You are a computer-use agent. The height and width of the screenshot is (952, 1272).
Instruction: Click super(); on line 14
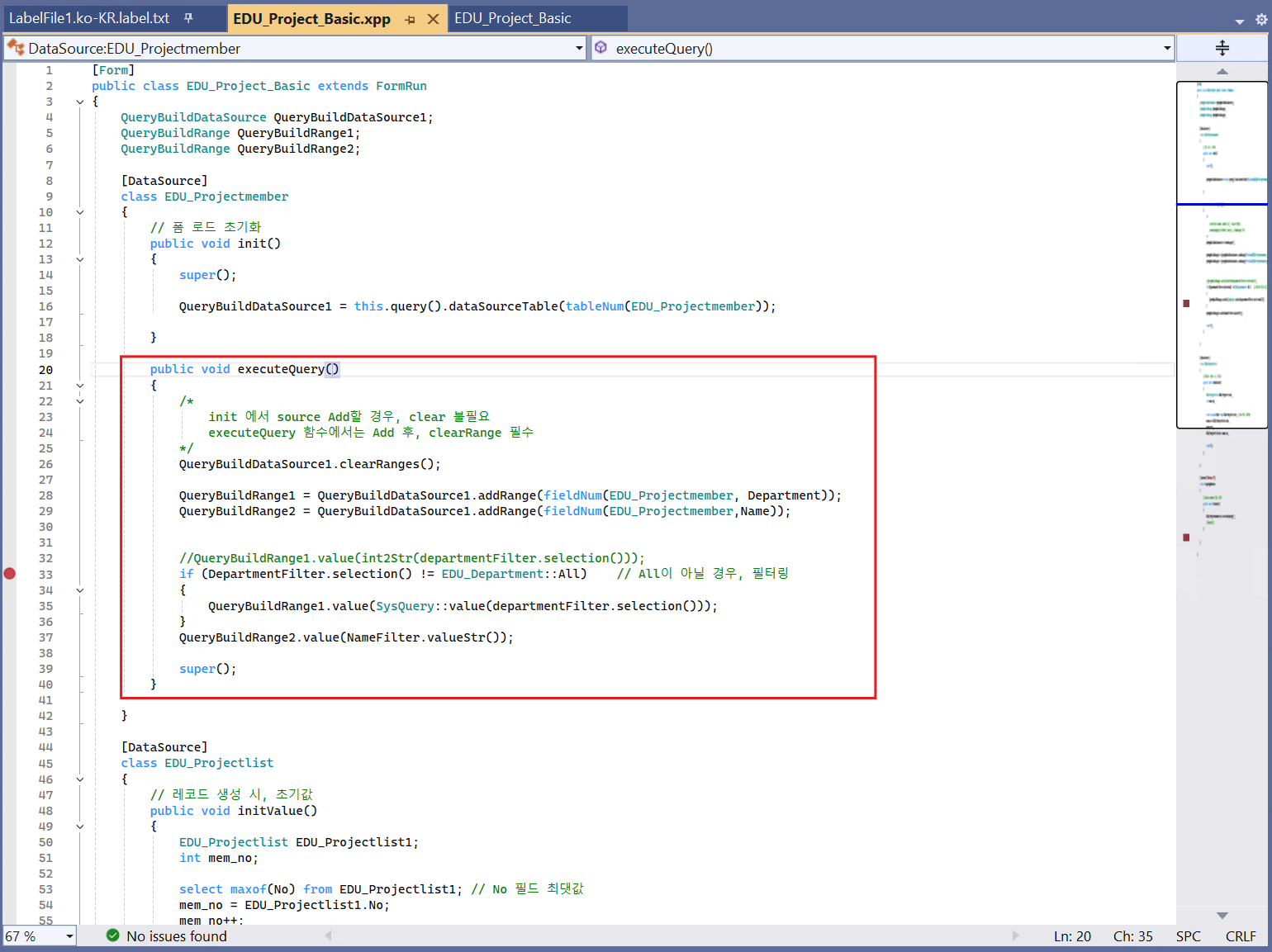(x=208, y=275)
